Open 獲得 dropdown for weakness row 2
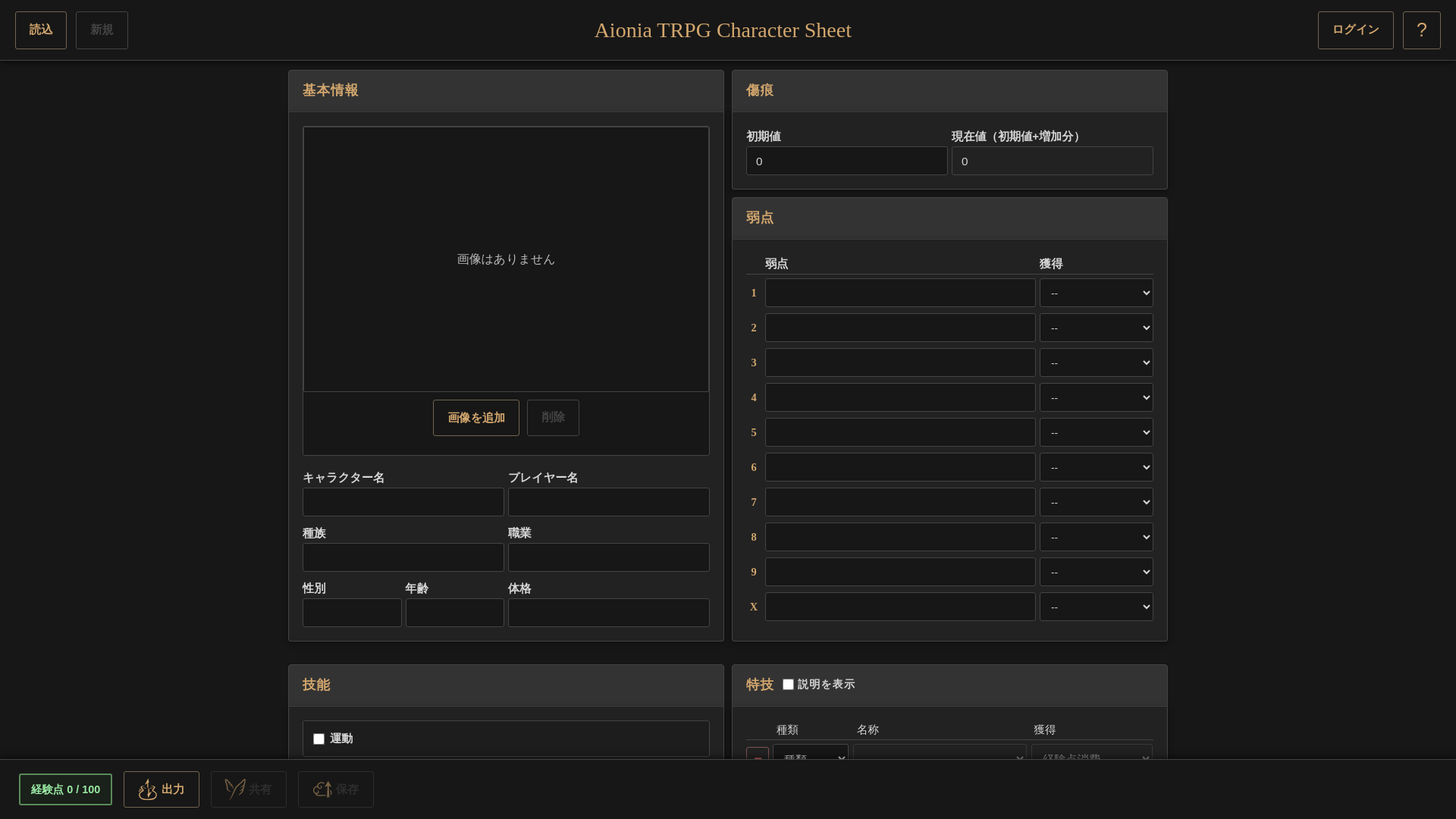 click(x=1097, y=328)
